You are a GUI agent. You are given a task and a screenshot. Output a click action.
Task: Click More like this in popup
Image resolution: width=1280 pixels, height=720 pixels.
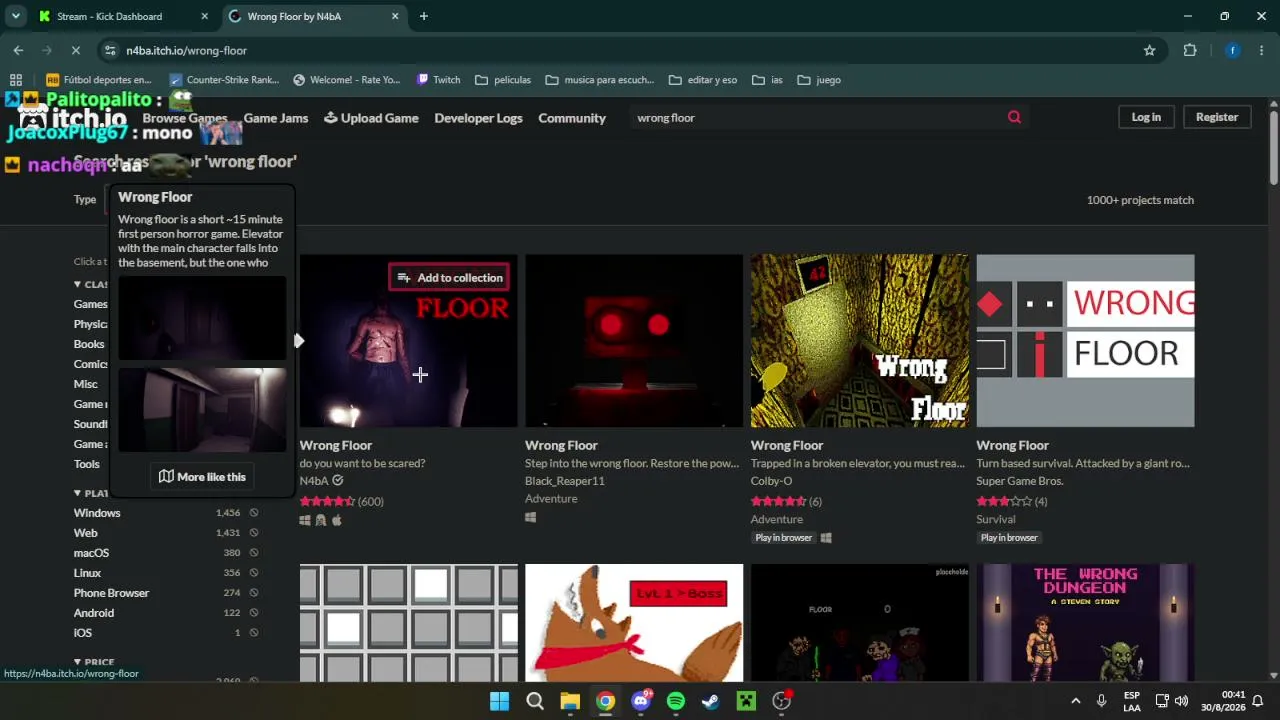coord(202,477)
